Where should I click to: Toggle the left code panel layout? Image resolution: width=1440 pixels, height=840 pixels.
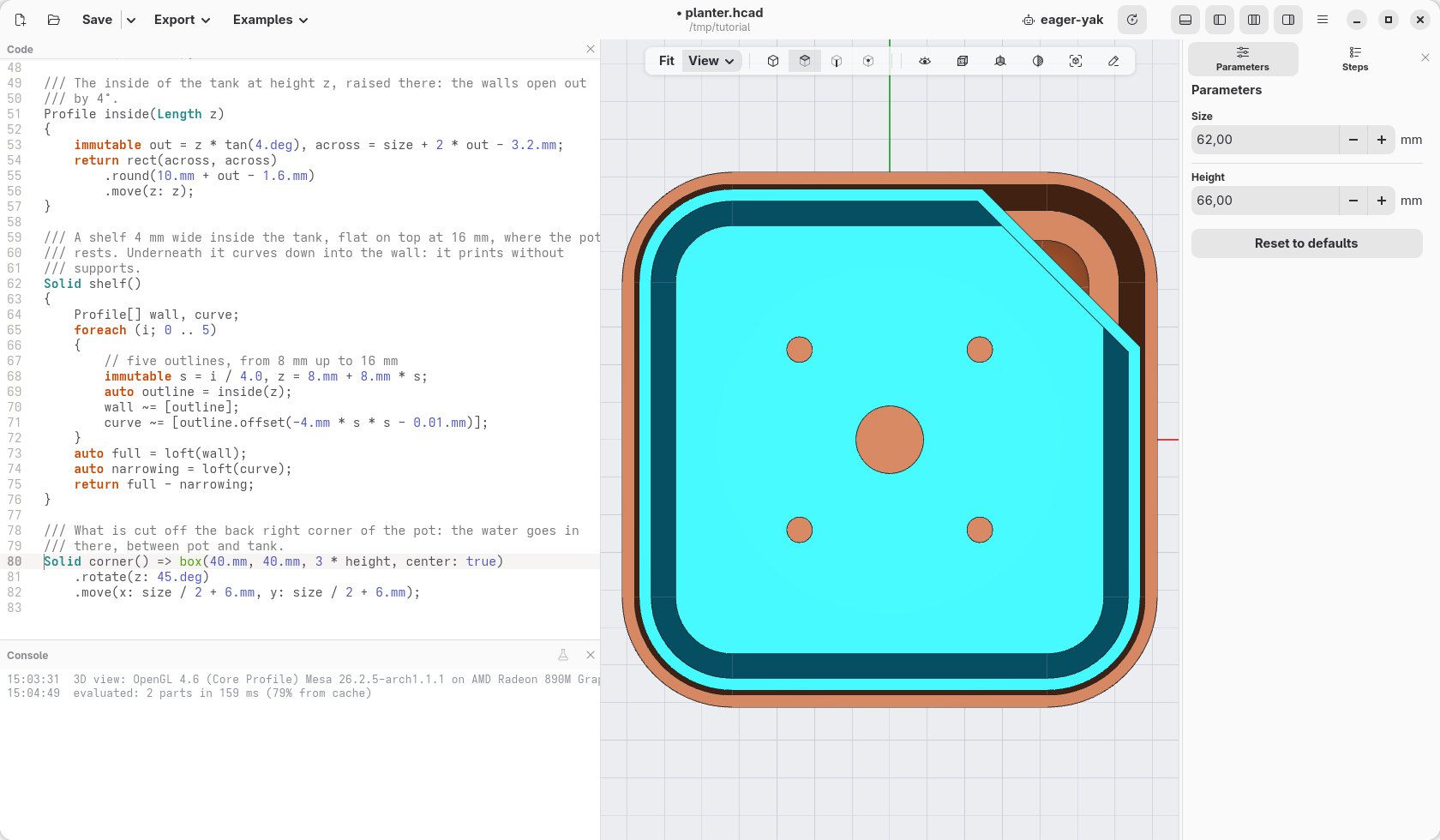click(1220, 20)
